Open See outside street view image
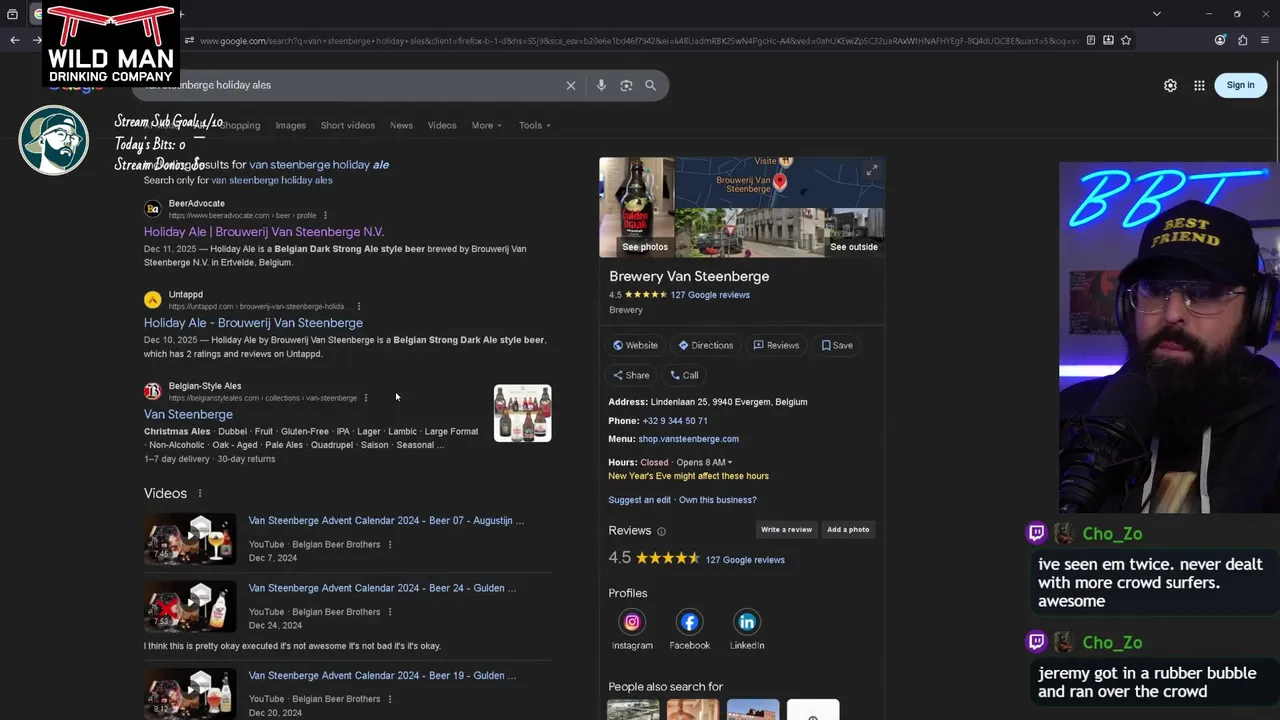1280x720 pixels. [854, 247]
